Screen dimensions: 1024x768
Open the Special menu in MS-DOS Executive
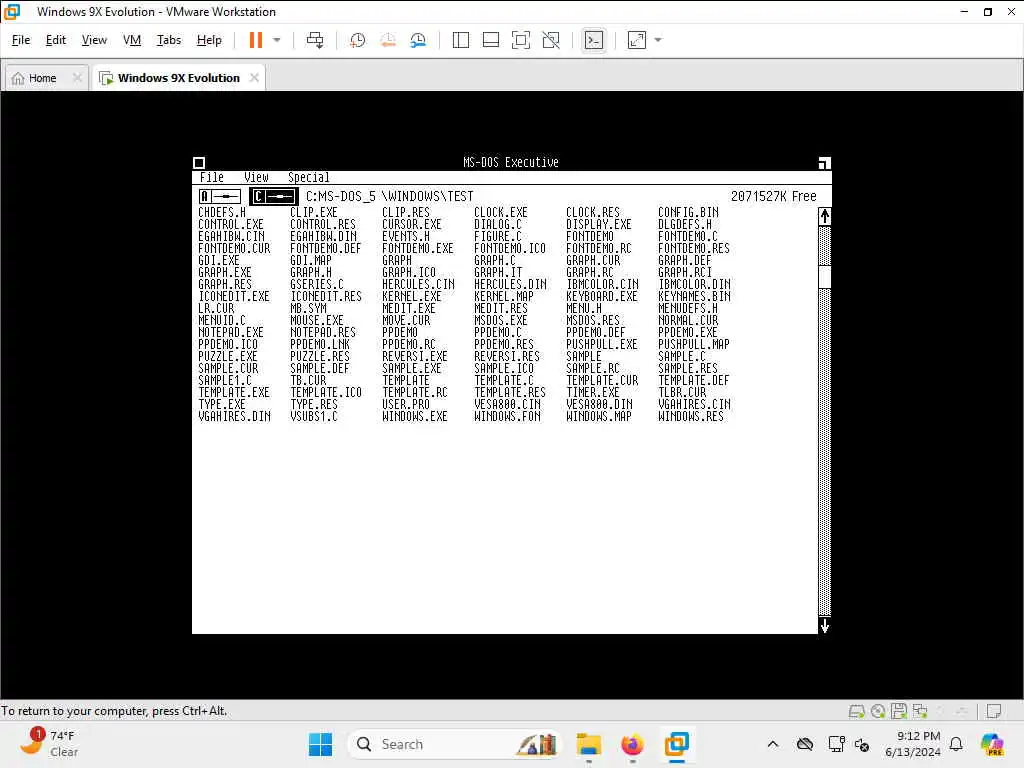[x=308, y=178]
